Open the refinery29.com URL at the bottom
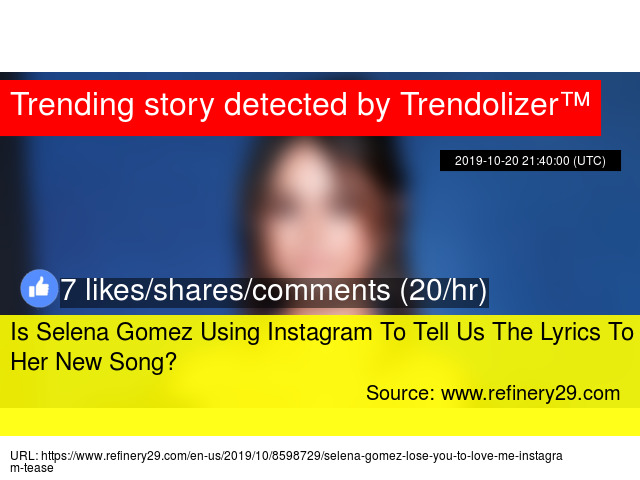This screenshot has width=640, height=480. click(x=286, y=461)
